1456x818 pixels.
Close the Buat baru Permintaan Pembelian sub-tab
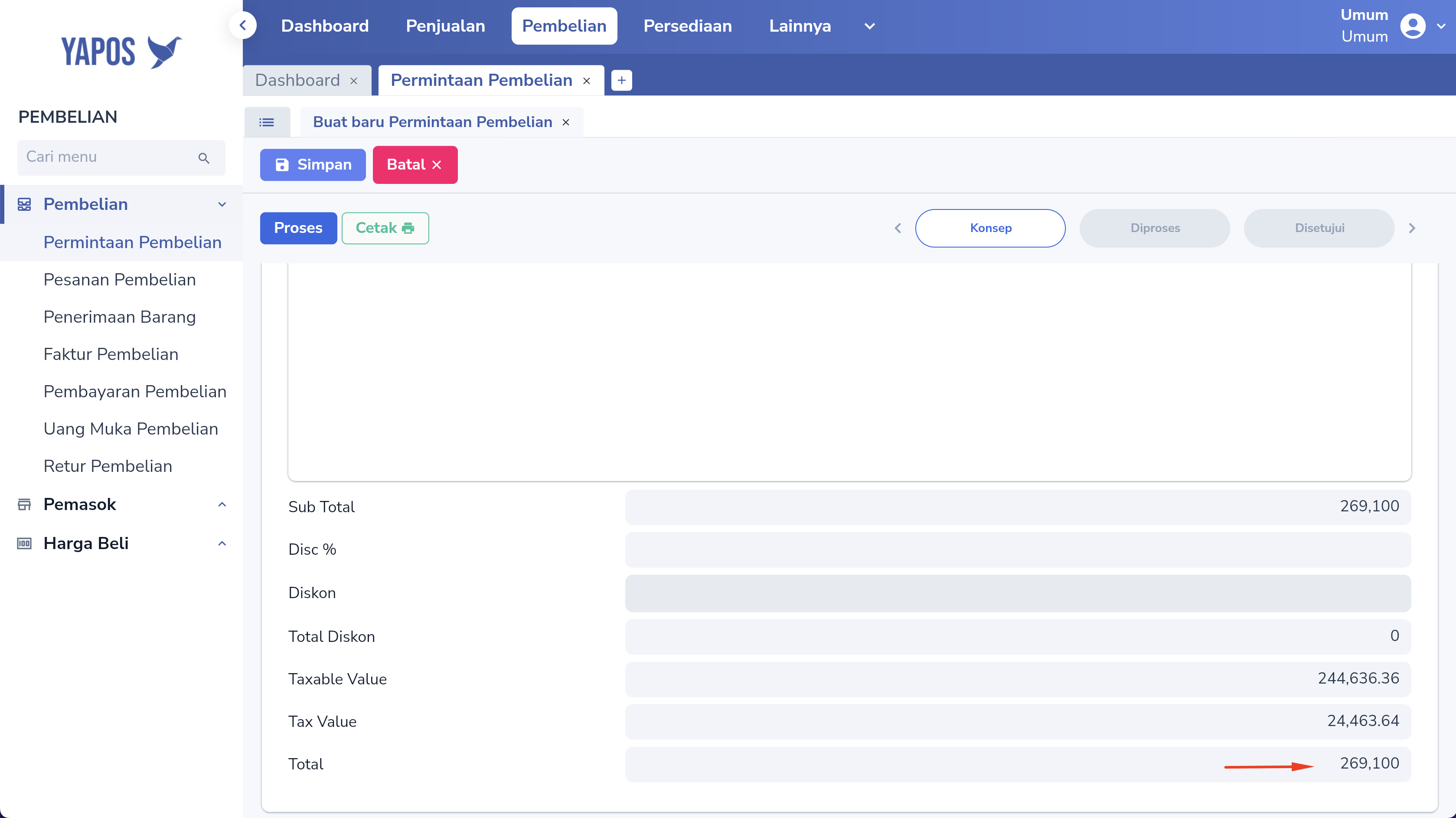pos(566,122)
